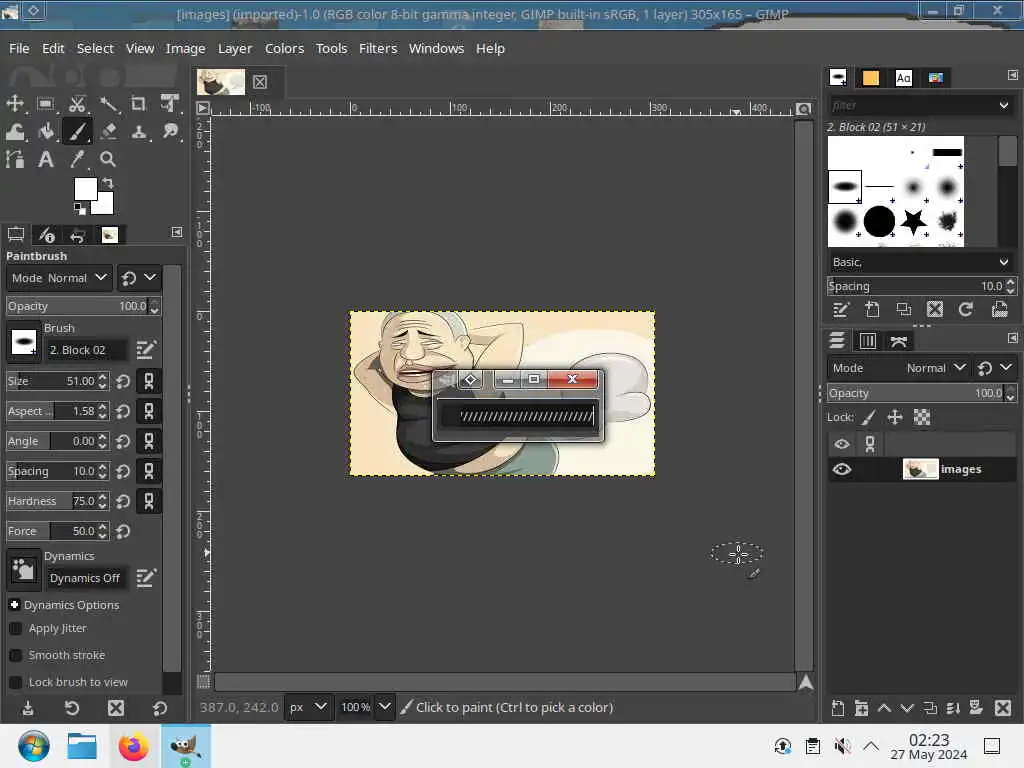The width and height of the screenshot is (1024, 768).
Task: Select the Crop tool
Action: 138,104
